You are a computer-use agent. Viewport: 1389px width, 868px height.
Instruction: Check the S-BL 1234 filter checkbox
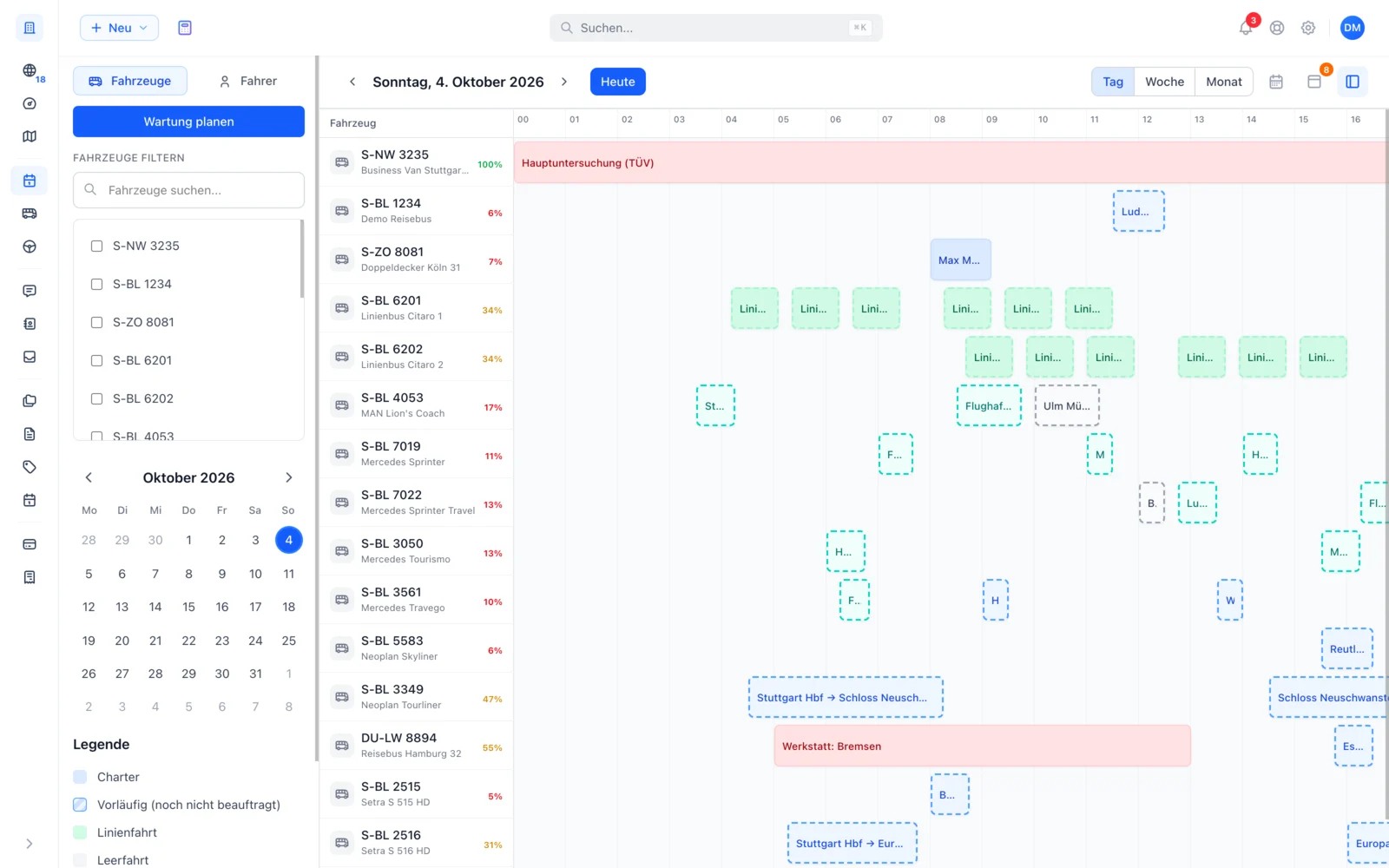tap(97, 284)
